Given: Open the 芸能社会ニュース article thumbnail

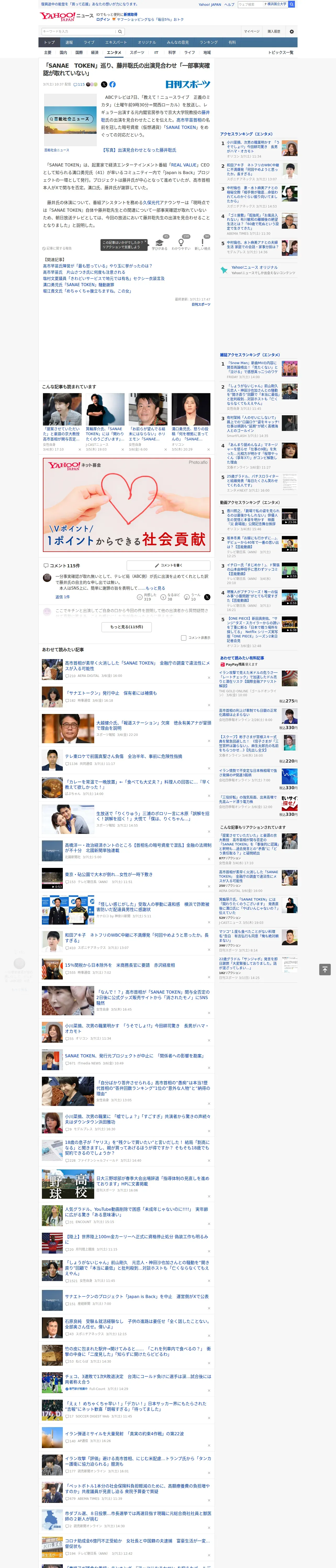Looking at the screenshot, I should click(70, 119).
